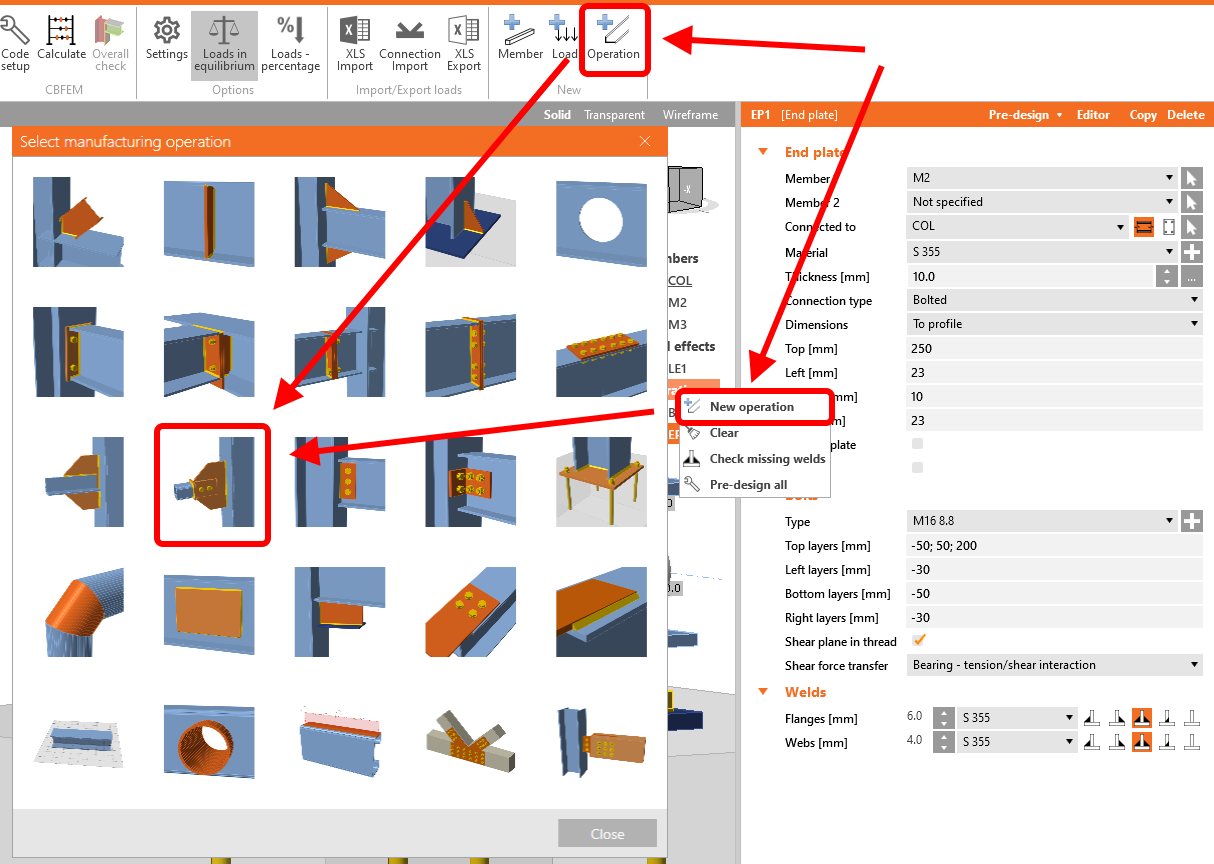
Task: Toggle Loads in equilibrium
Action: click(225, 45)
